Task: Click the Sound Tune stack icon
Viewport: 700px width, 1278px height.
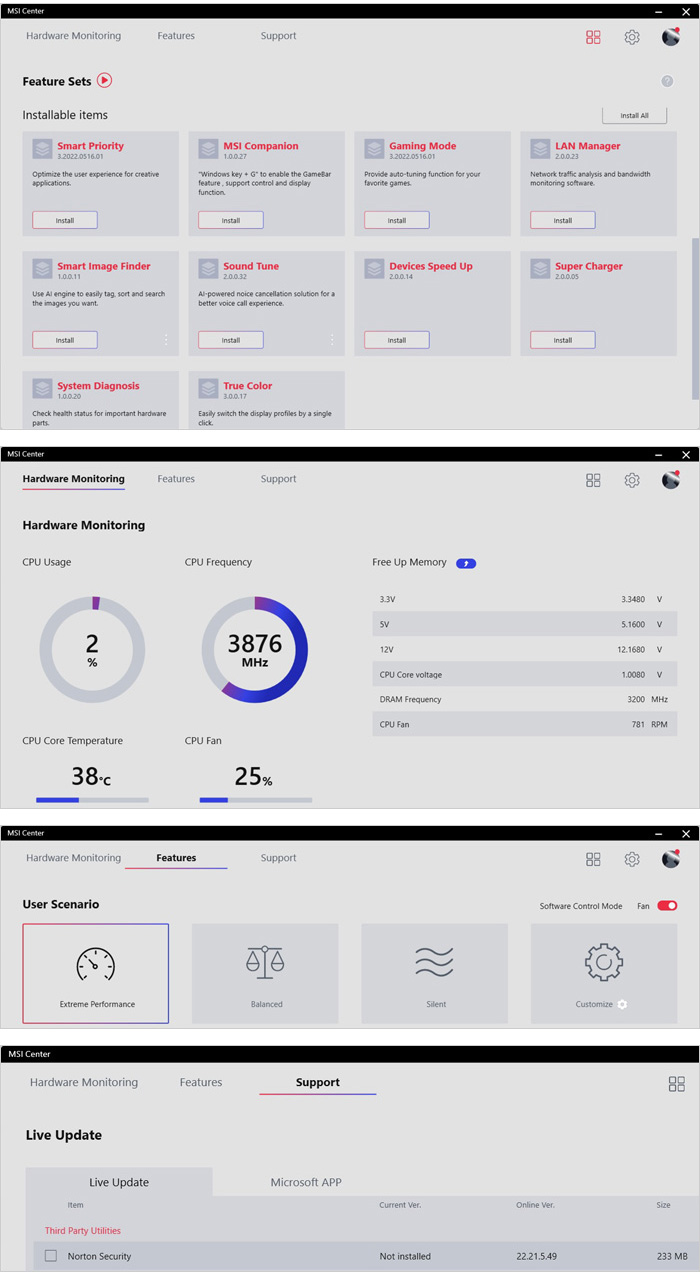Action: (x=208, y=269)
